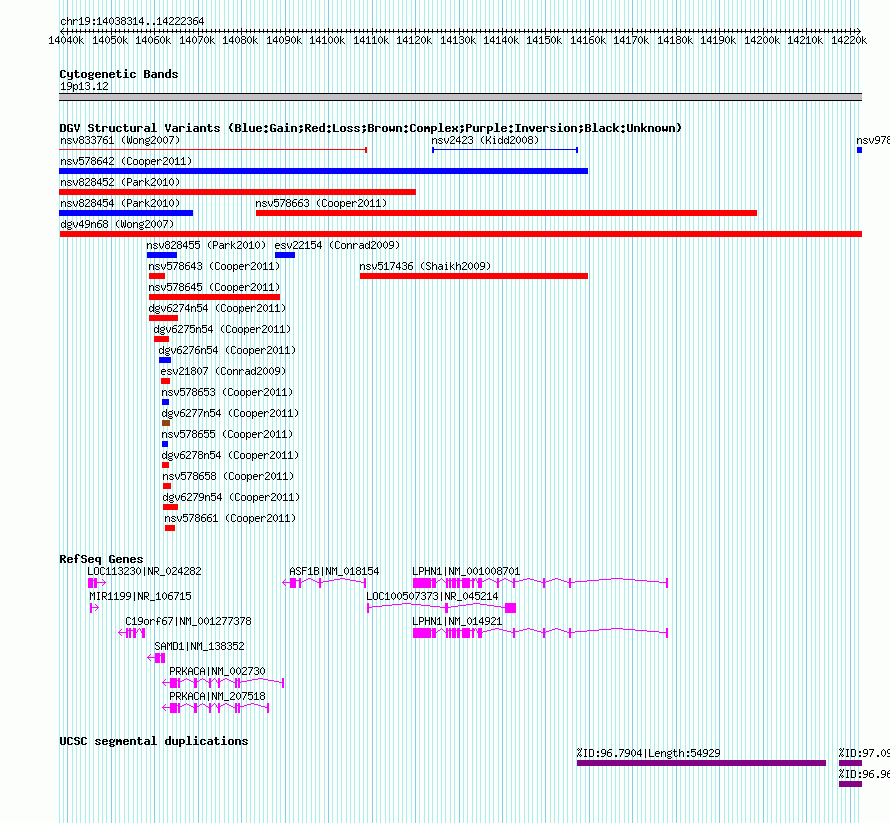This screenshot has width=890, height=823.
Task: Open the dgv6278n54 (Cooper2011) variant
Action: 165,465
